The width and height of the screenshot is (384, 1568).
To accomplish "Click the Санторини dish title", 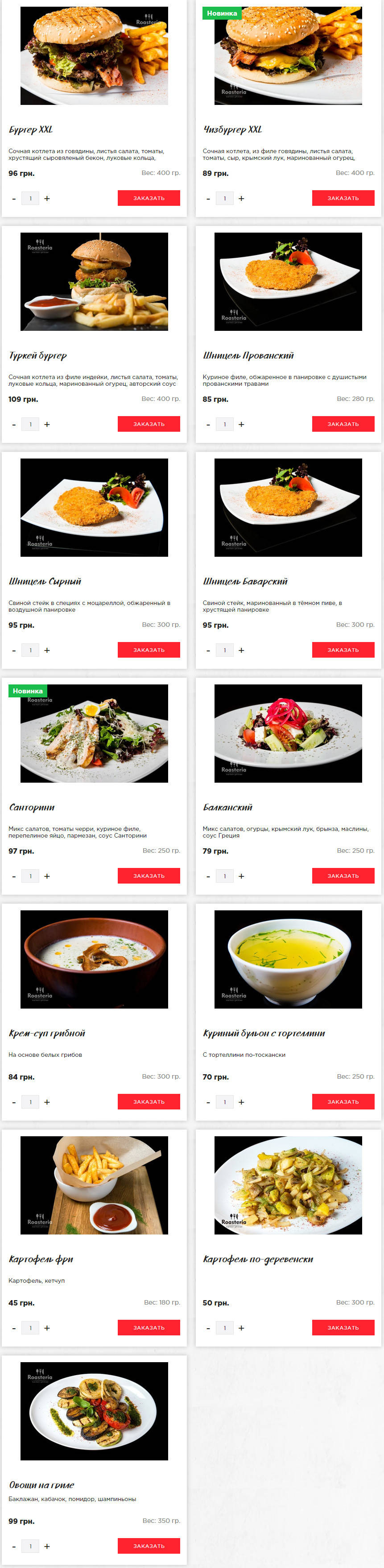I will pyautogui.click(x=32, y=807).
